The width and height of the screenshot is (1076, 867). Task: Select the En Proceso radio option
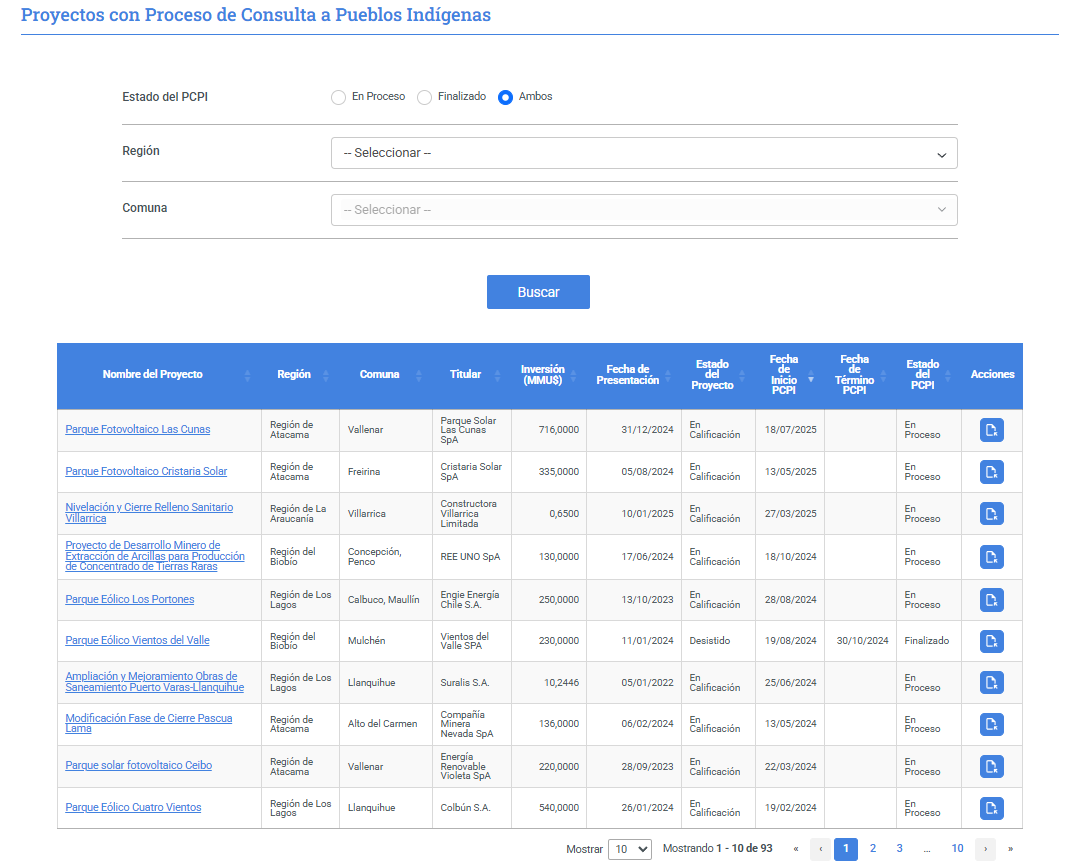(x=339, y=97)
